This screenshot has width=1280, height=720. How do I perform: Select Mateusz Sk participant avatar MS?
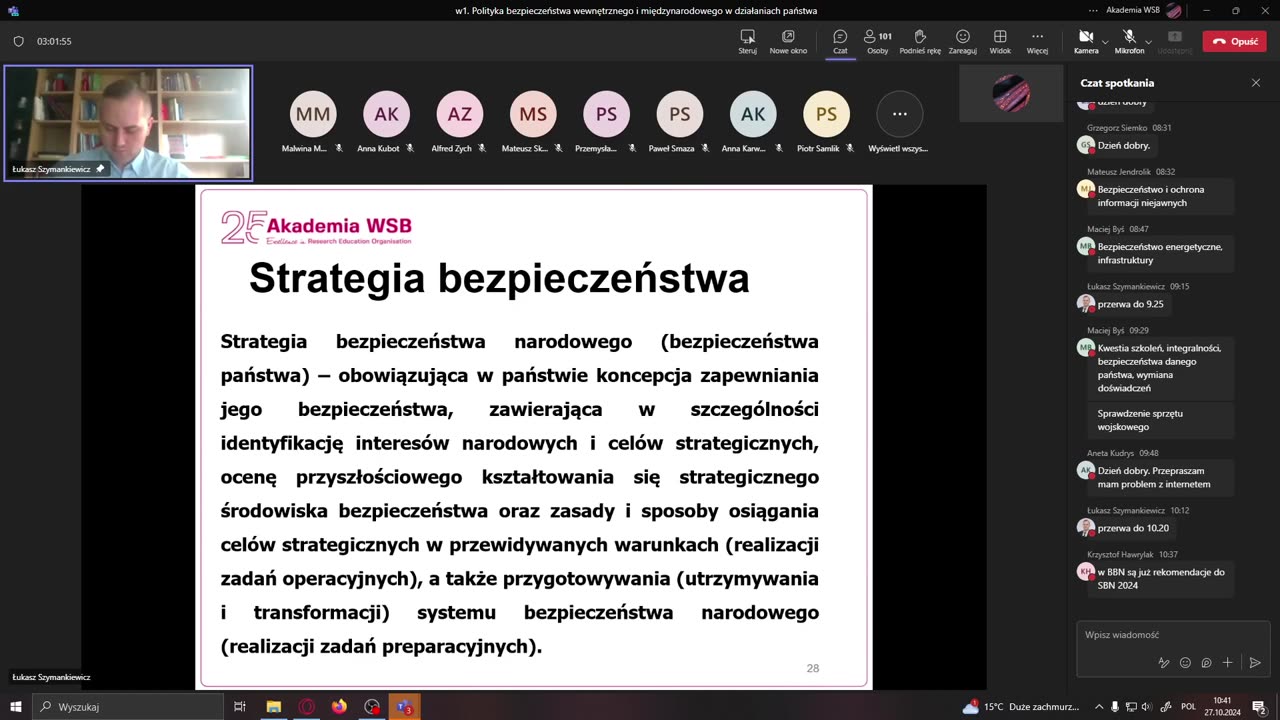point(533,114)
